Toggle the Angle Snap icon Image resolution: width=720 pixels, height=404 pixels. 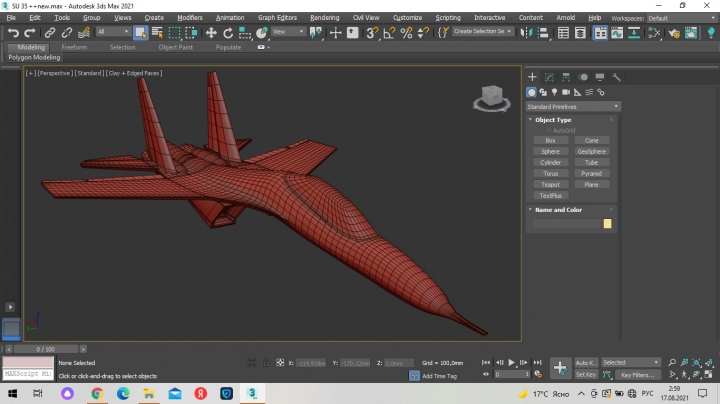point(389,33)
